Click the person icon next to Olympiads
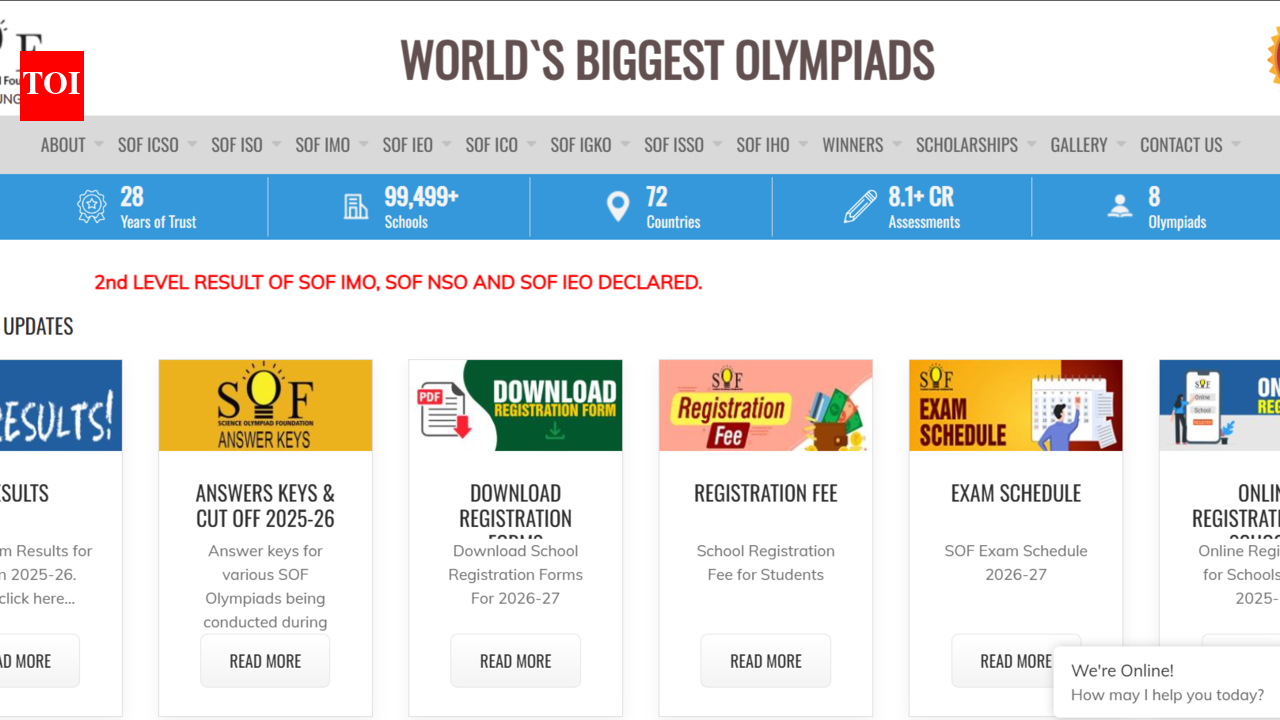Screen dimensions: 1280x720 click(x=1120, y=207)
